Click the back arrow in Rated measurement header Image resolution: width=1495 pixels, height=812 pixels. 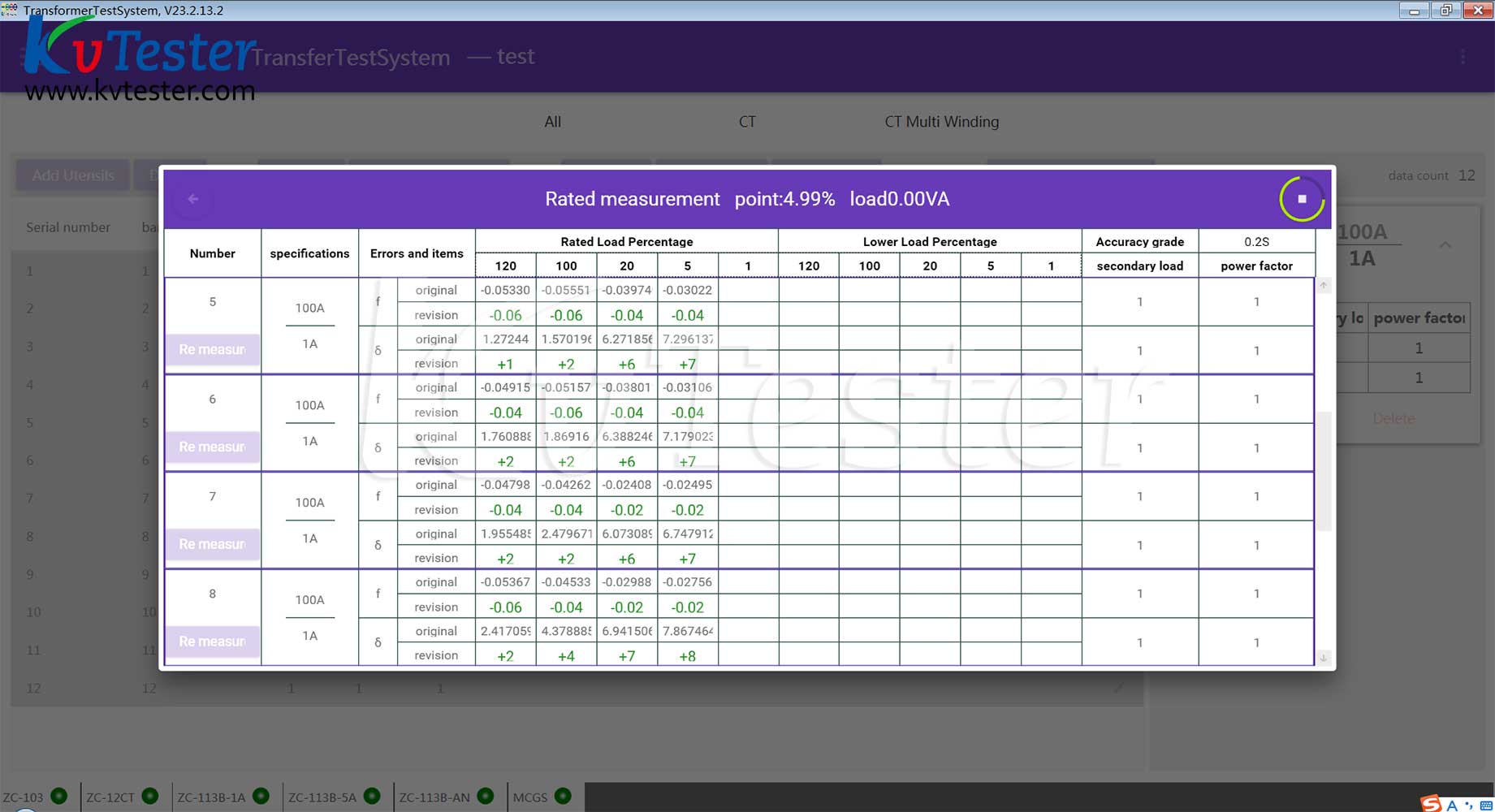tap(192, 199)
